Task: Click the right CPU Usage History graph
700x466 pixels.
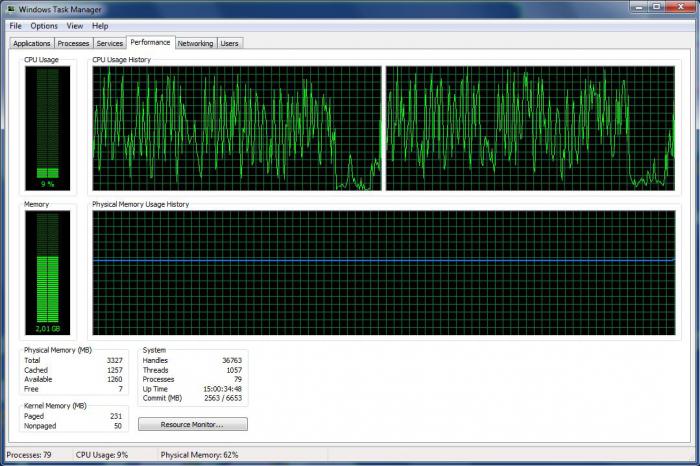Action: [530, 128]
